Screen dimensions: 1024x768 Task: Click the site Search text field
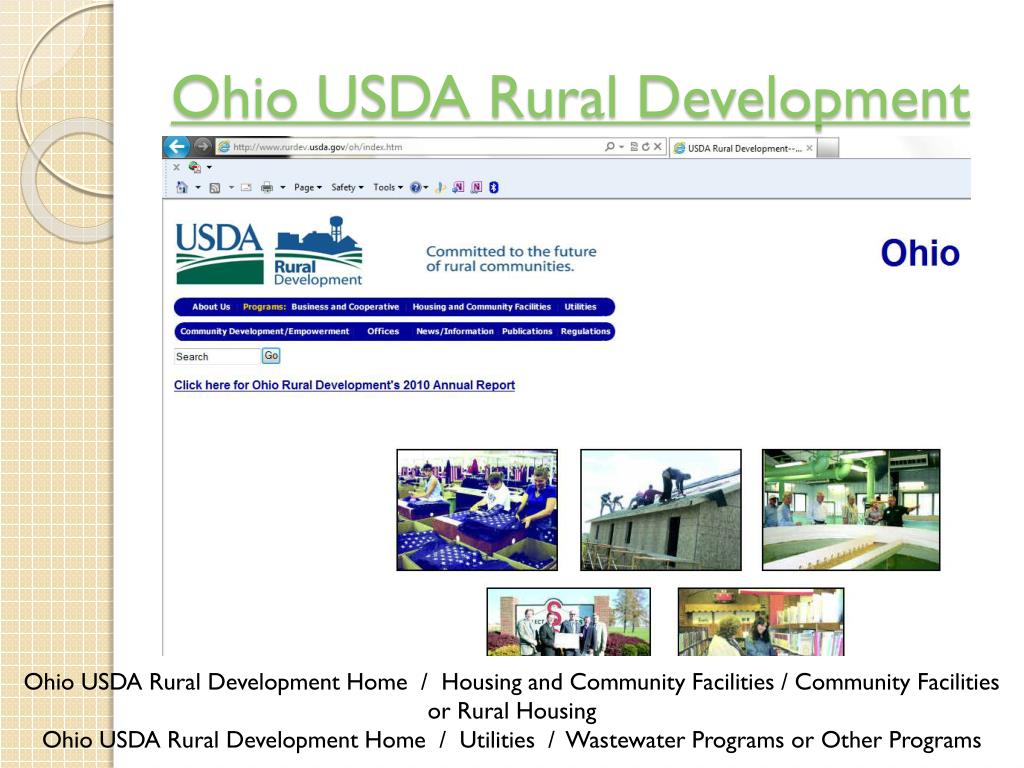[217, 357]
